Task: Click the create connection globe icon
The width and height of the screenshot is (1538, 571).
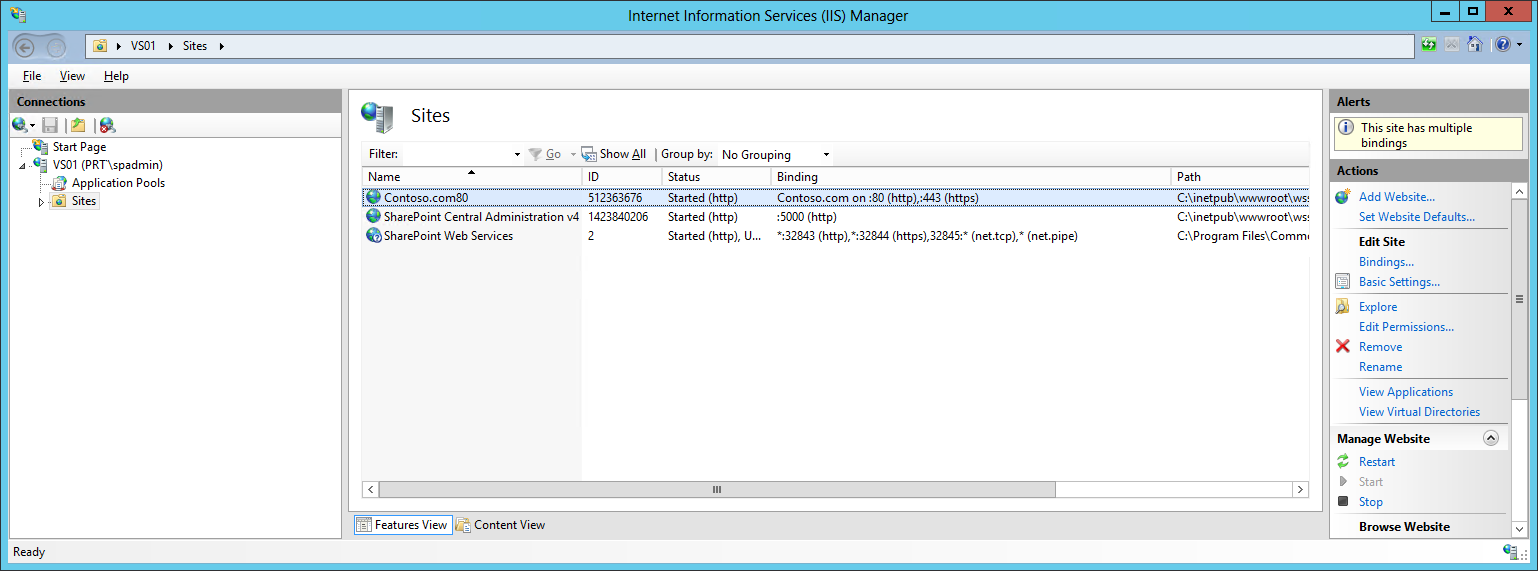Action: tap(20, 125)
